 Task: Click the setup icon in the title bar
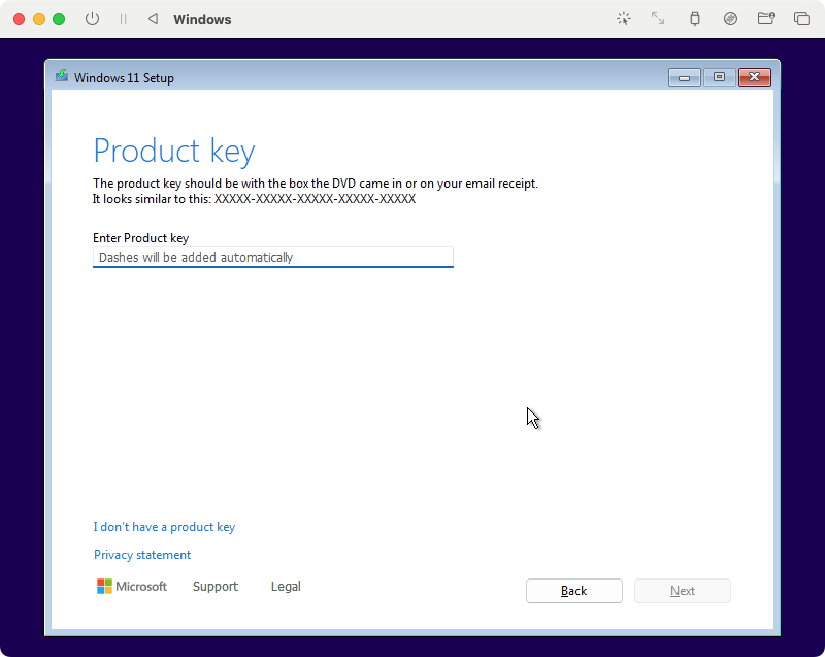click(61, 77)
